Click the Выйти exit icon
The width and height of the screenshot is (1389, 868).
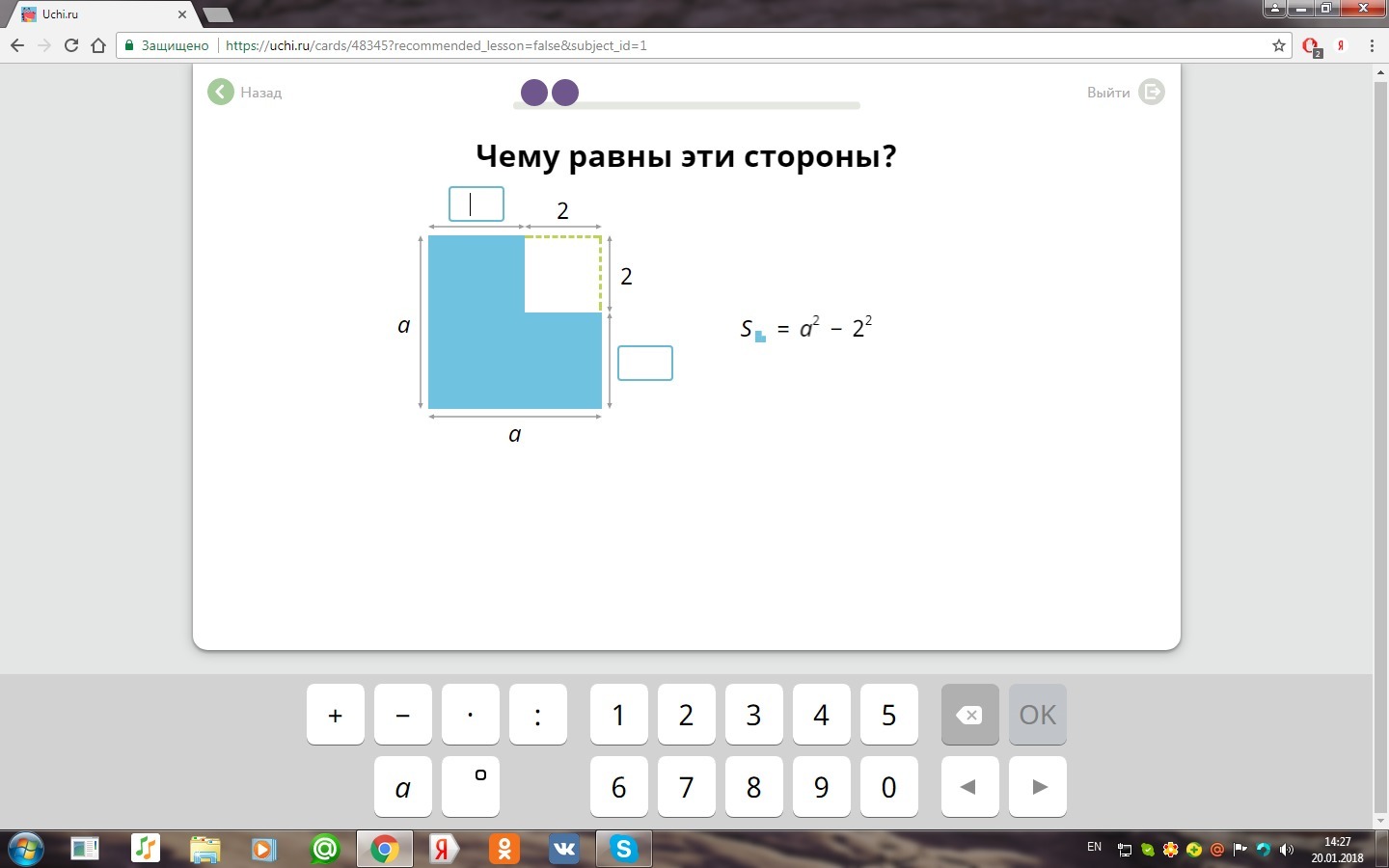click(1151, 92)
